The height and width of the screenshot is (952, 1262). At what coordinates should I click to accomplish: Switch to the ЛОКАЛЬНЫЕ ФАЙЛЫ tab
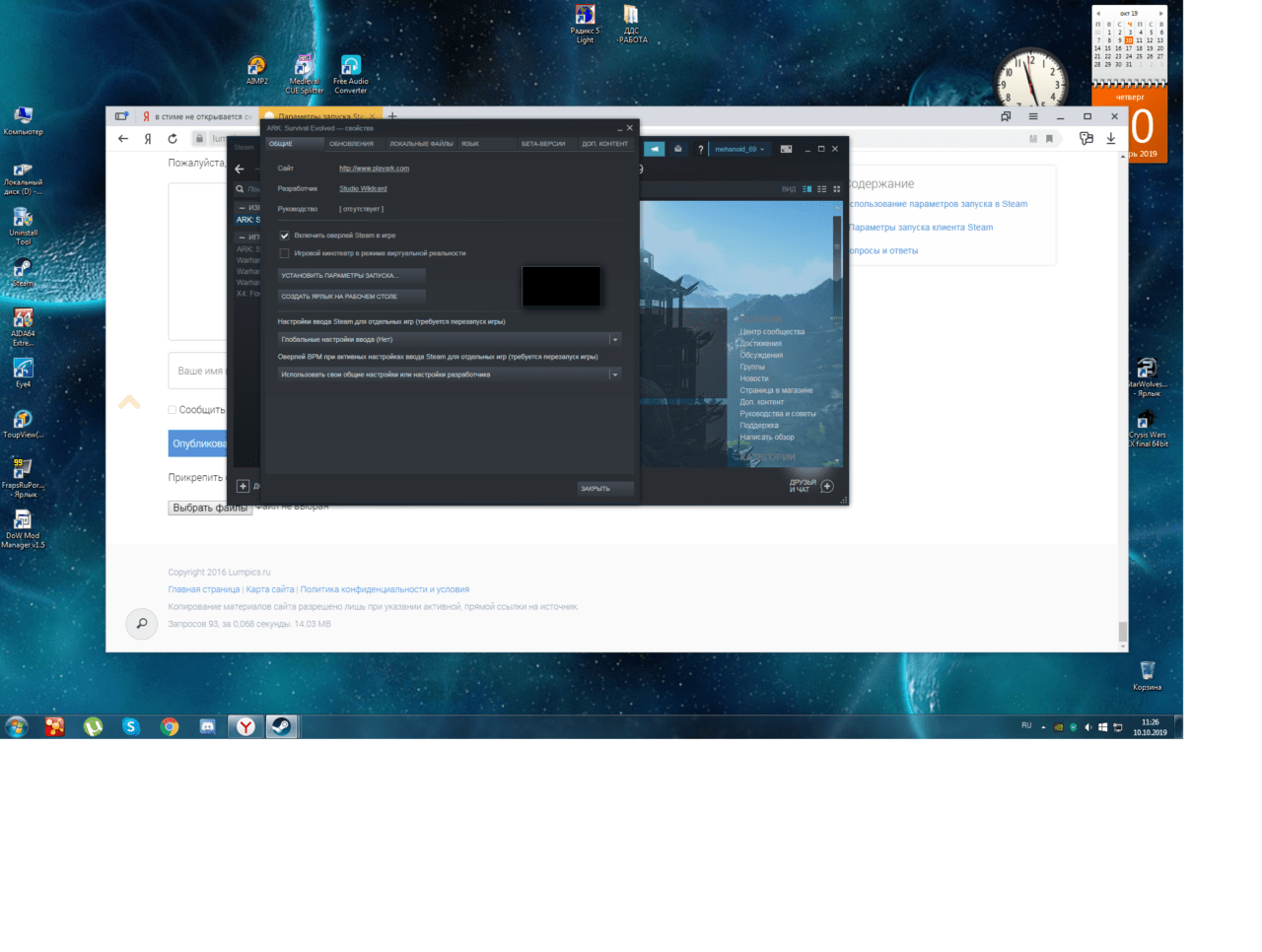pos(421,144)
